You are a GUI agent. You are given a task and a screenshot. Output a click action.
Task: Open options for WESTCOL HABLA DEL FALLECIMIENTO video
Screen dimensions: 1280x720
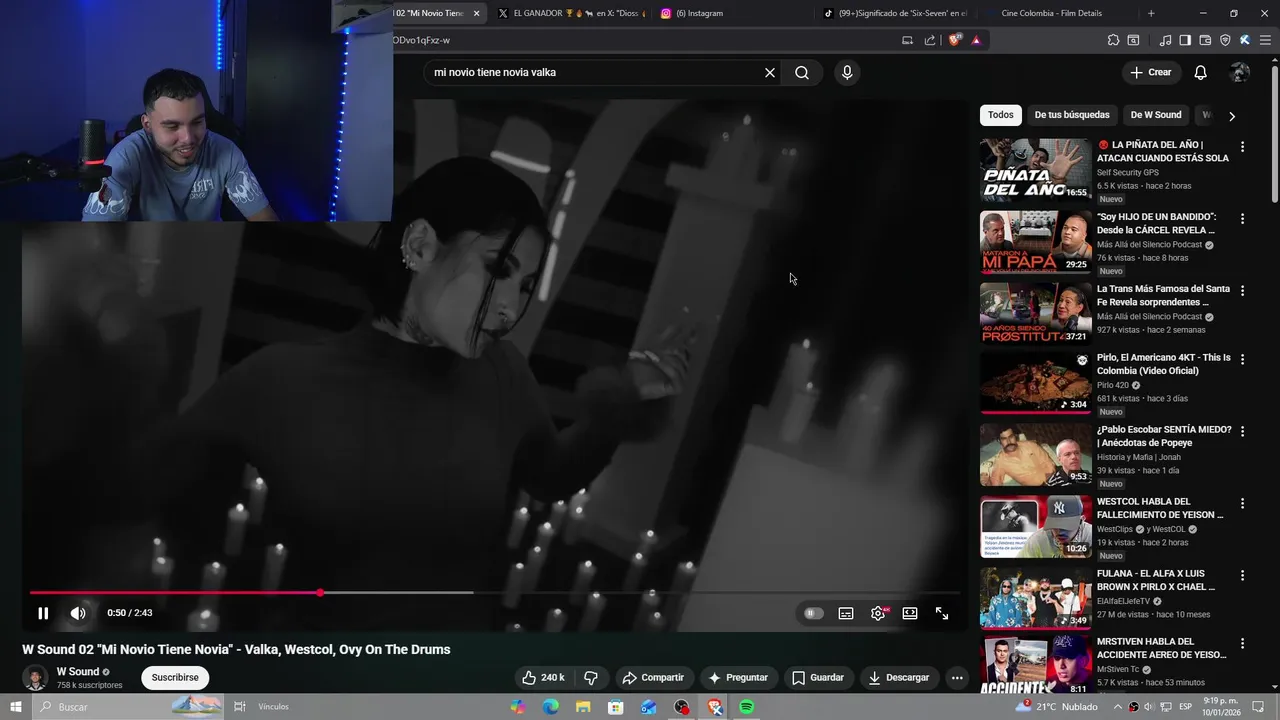pos(1243,503)
